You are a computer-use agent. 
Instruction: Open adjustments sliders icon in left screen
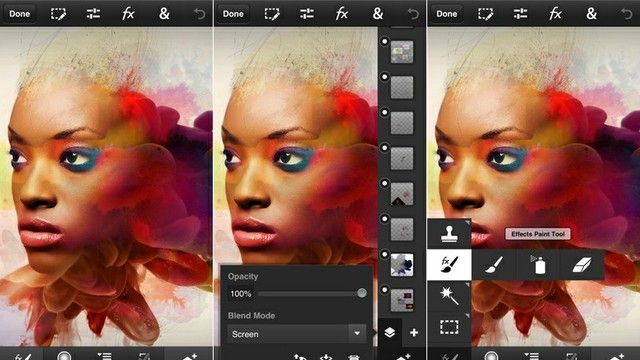click(x=93, y=14)
